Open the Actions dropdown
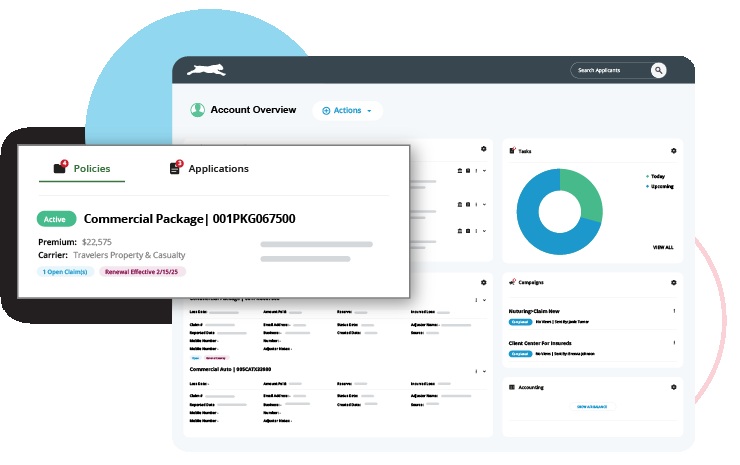740x465 pixels. pyautogui.click(x=347, y=110)
